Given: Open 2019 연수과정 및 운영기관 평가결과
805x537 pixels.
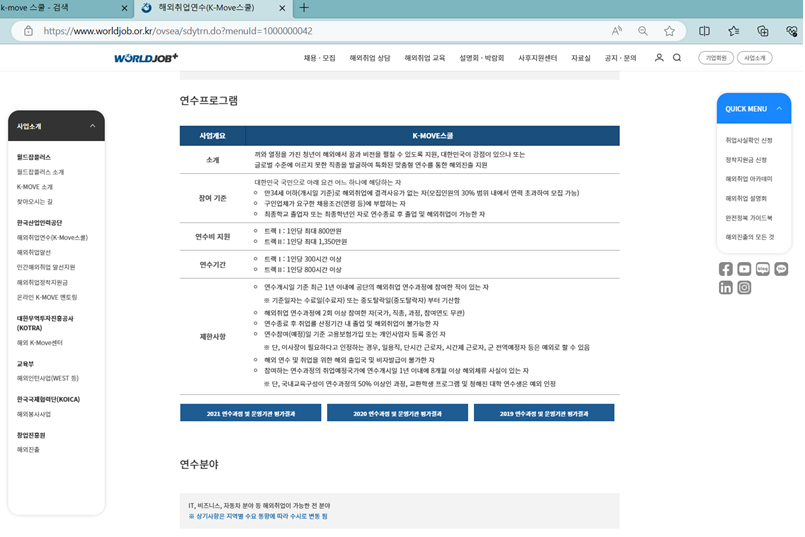Looking at the screenshot, I should [544, 413].
